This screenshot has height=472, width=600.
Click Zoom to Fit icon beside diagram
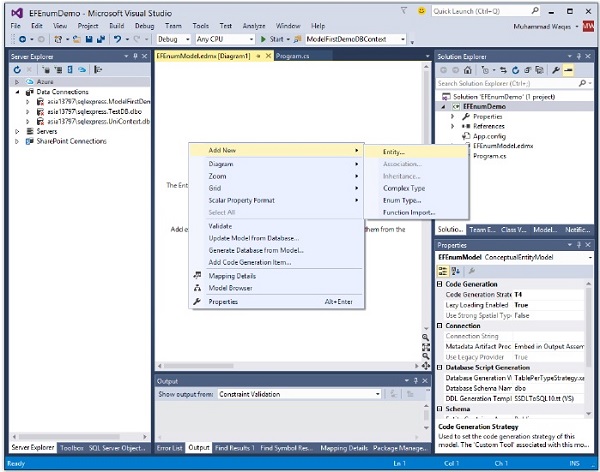pyautogui.click(x=426, y=347)
